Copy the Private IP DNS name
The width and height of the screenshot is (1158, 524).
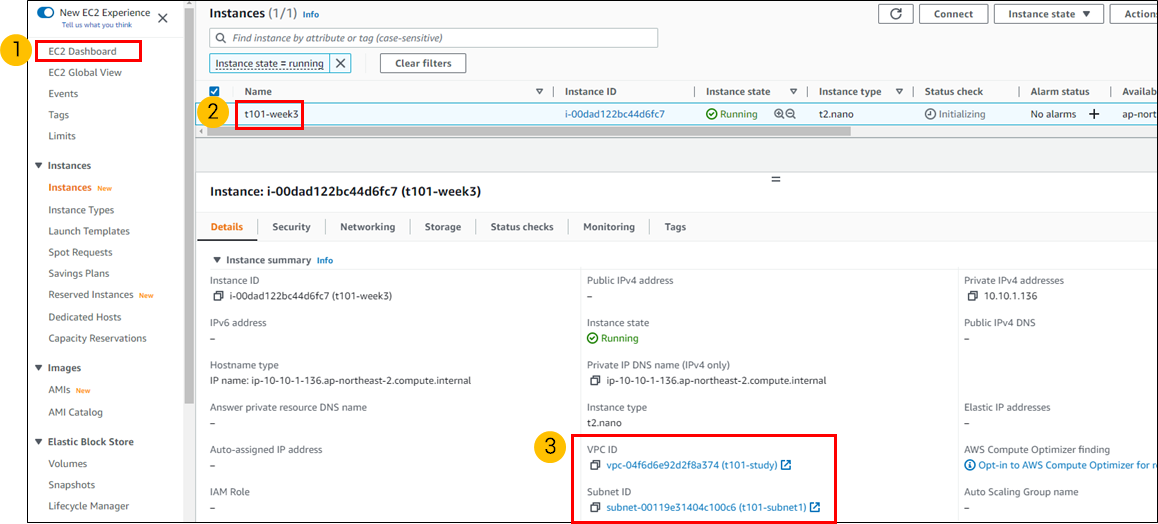tap(595, 381)
